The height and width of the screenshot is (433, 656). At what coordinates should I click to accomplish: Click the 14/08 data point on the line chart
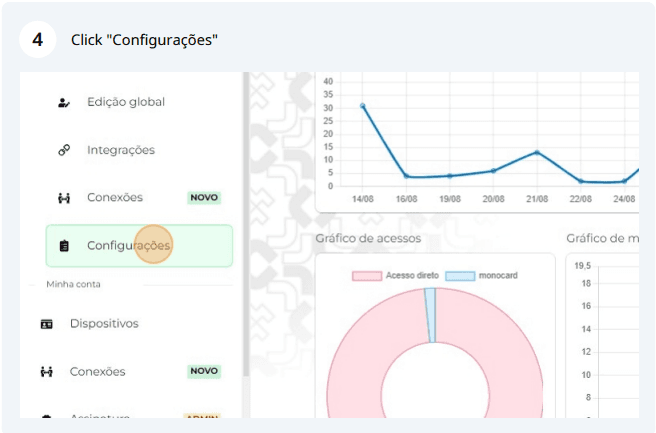pos(363,106)
